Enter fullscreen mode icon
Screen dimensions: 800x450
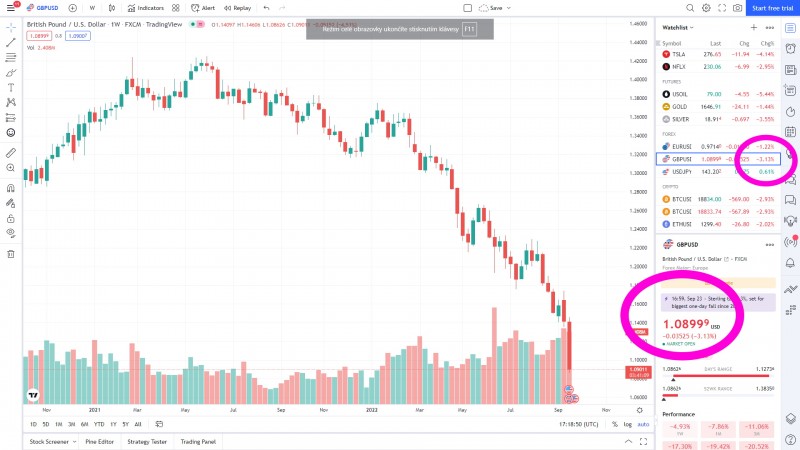click(722, 8)
